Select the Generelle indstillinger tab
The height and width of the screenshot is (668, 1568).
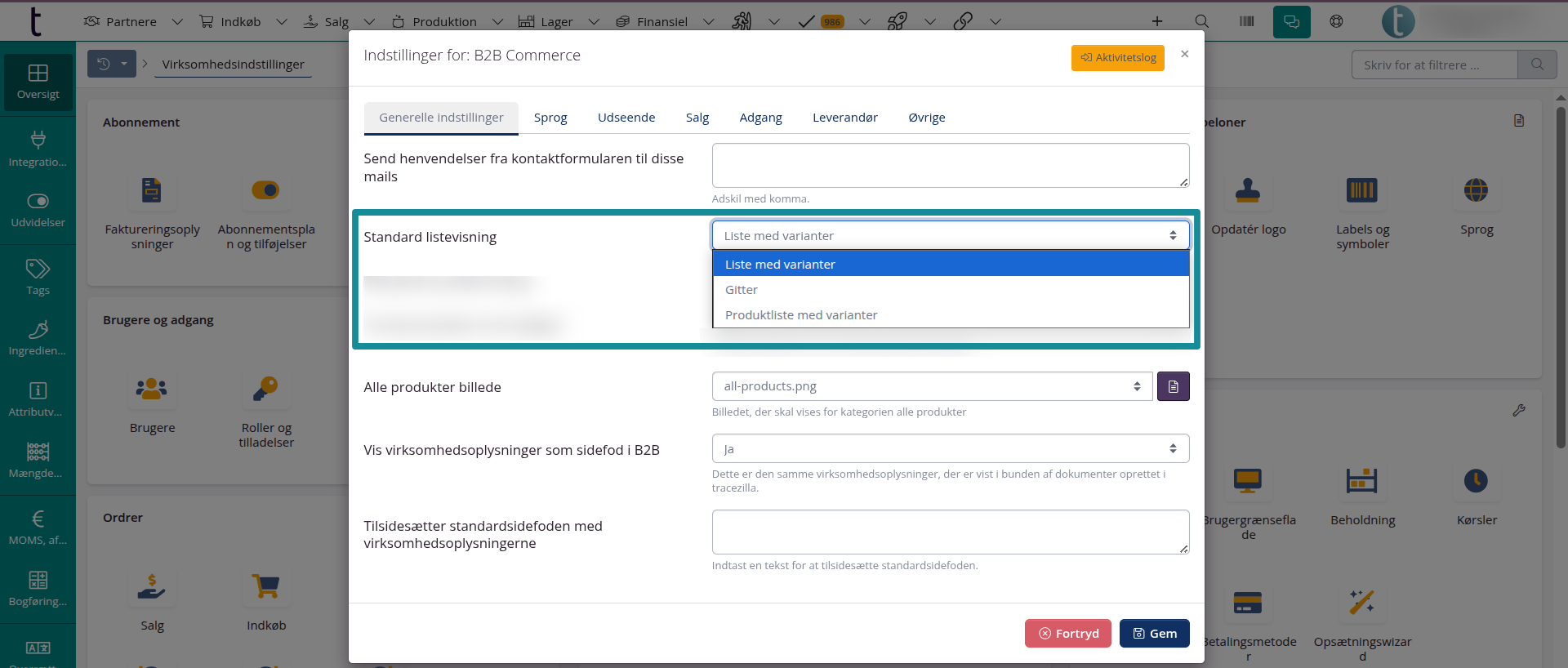pos(441,118)
